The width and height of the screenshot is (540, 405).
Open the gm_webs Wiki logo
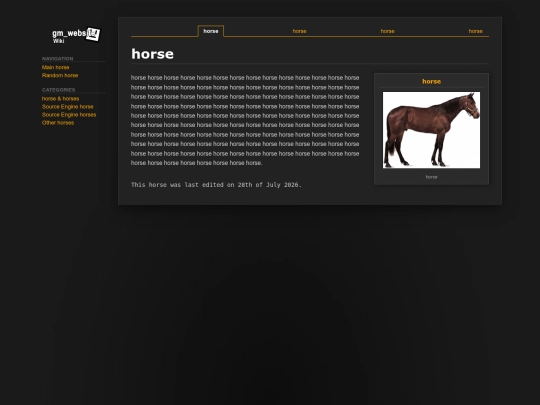point(76,35)
